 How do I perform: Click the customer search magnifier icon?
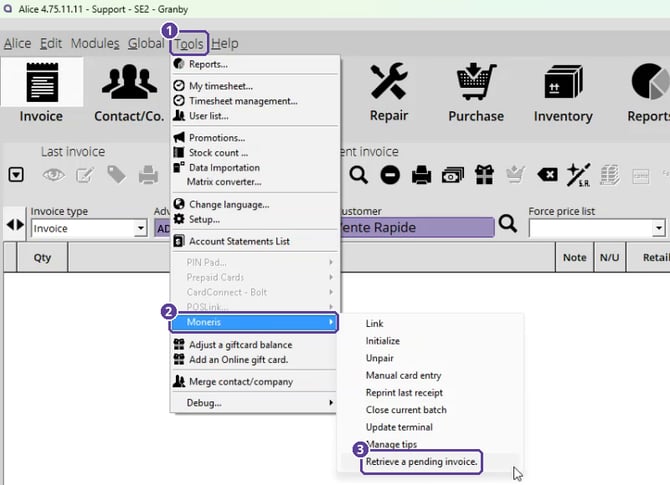tap(508, 224)
